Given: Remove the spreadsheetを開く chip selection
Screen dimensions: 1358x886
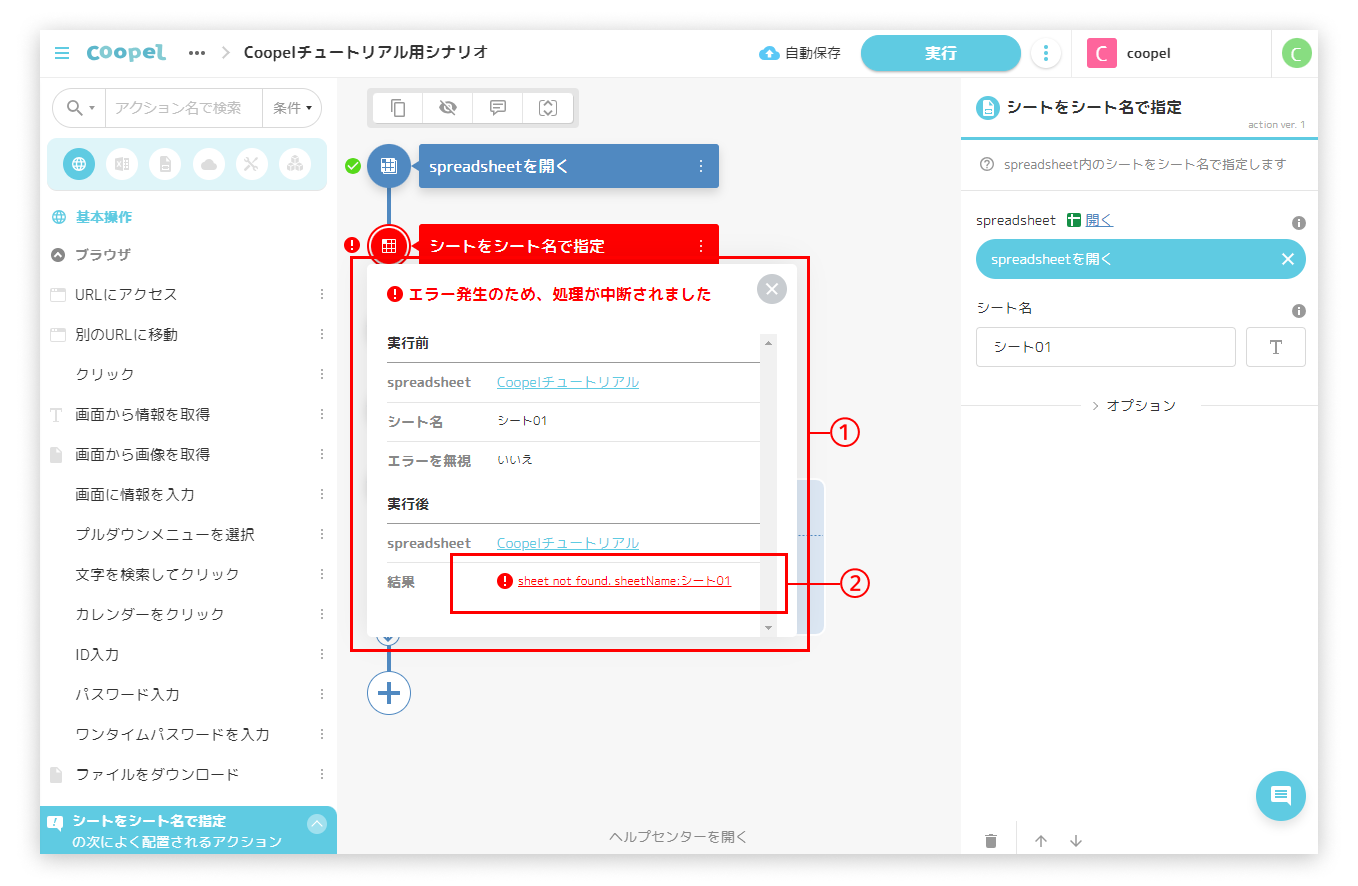Looking at the screenshot, I should pyautogui.click(x=1288, y=259).
